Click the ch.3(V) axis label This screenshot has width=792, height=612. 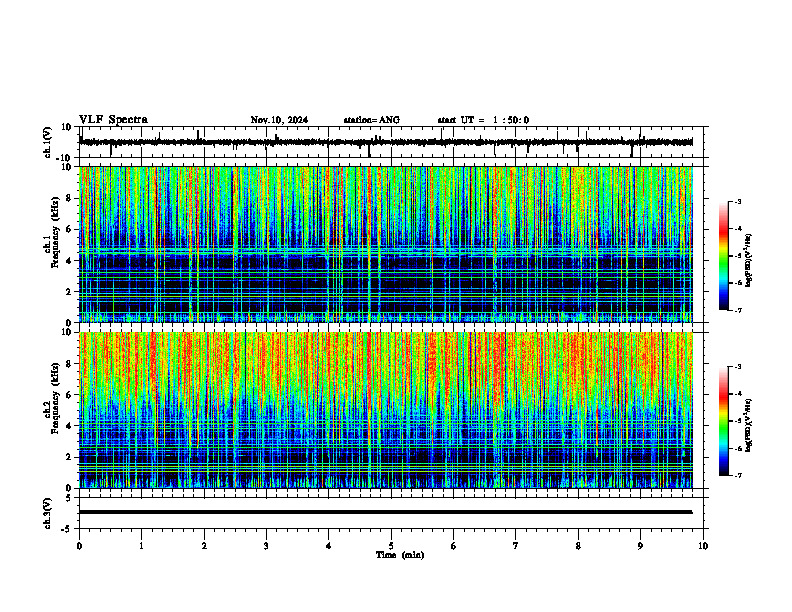coord(48,514)
